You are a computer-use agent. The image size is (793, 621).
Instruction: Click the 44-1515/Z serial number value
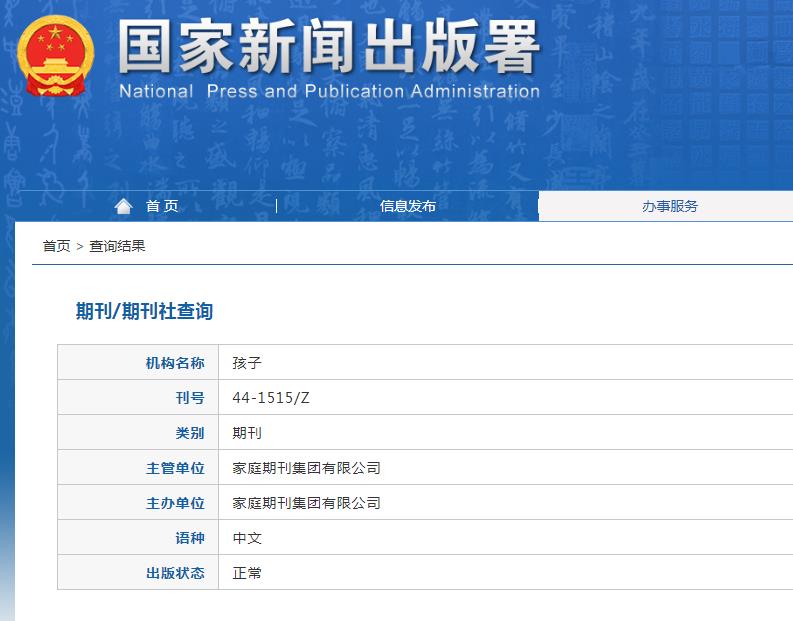(x=271, y=398)
